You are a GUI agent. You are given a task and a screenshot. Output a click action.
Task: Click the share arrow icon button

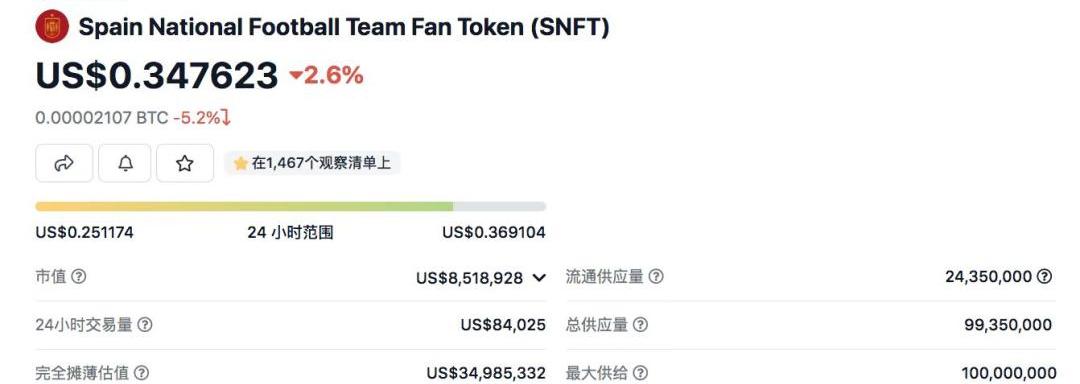[64, 163]
